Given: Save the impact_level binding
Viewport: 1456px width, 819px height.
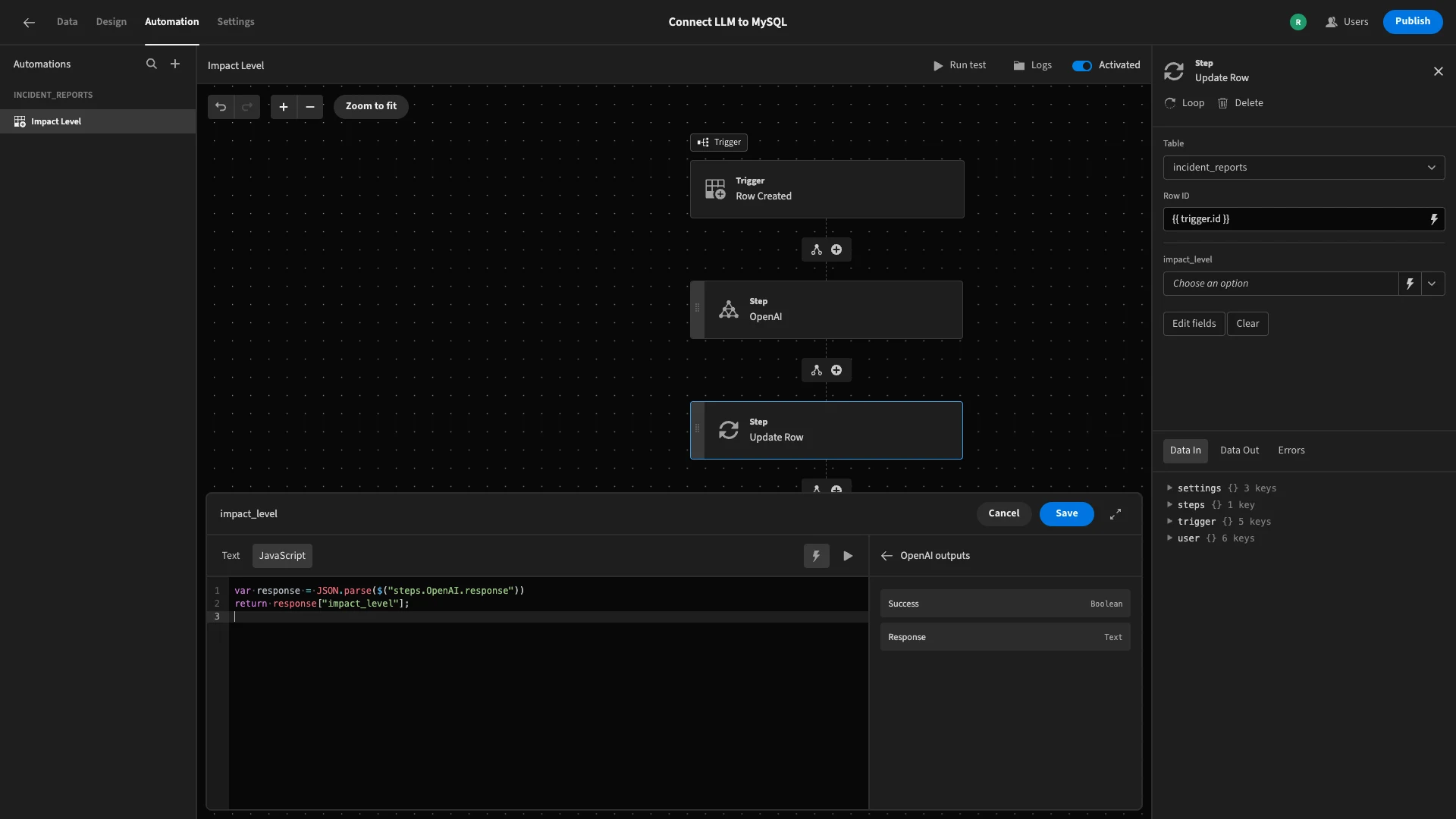Looking at the screenshot, I should 1066,513.
